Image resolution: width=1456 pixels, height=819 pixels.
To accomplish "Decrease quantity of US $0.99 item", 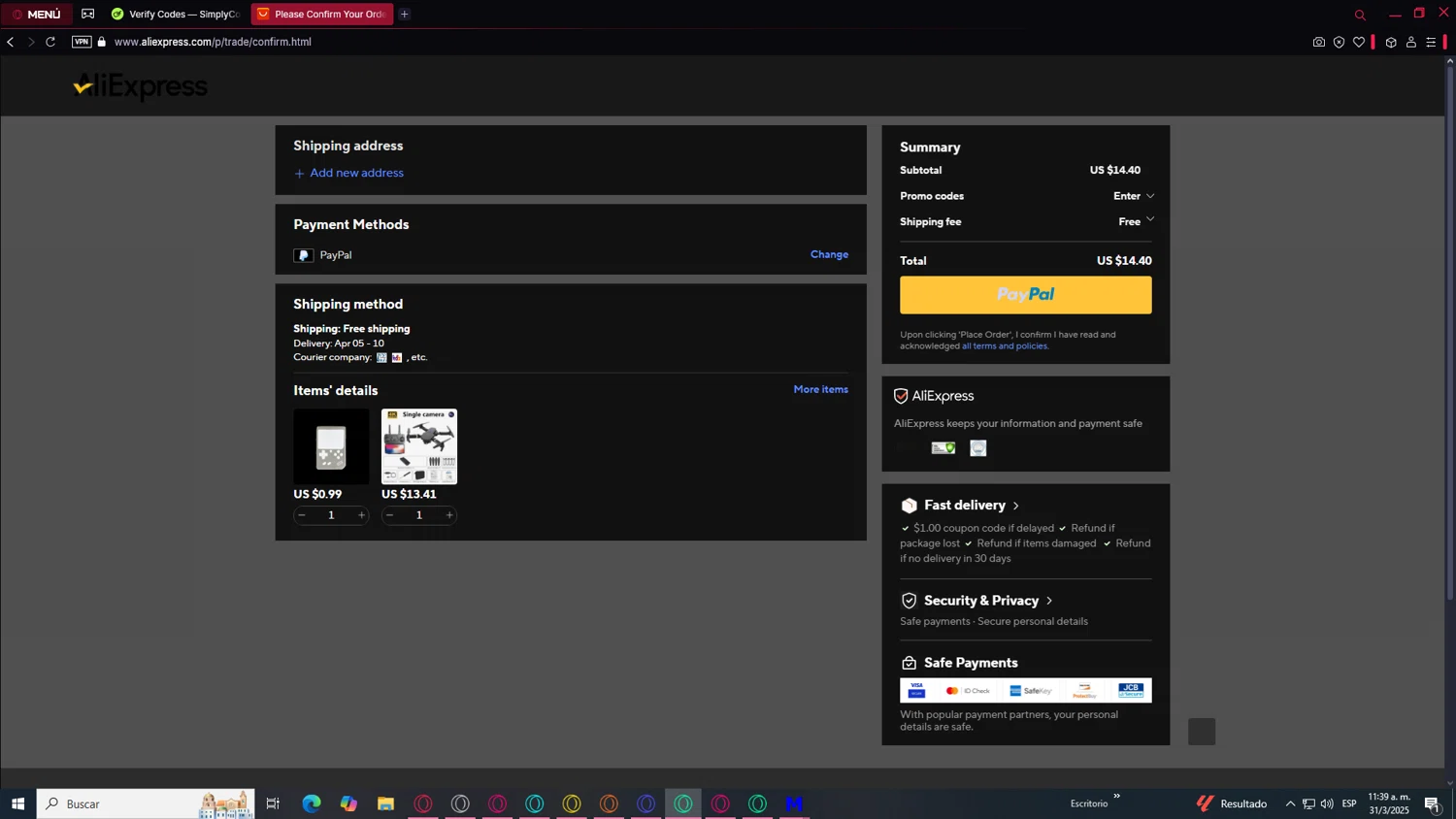I will tap(302, 515).
